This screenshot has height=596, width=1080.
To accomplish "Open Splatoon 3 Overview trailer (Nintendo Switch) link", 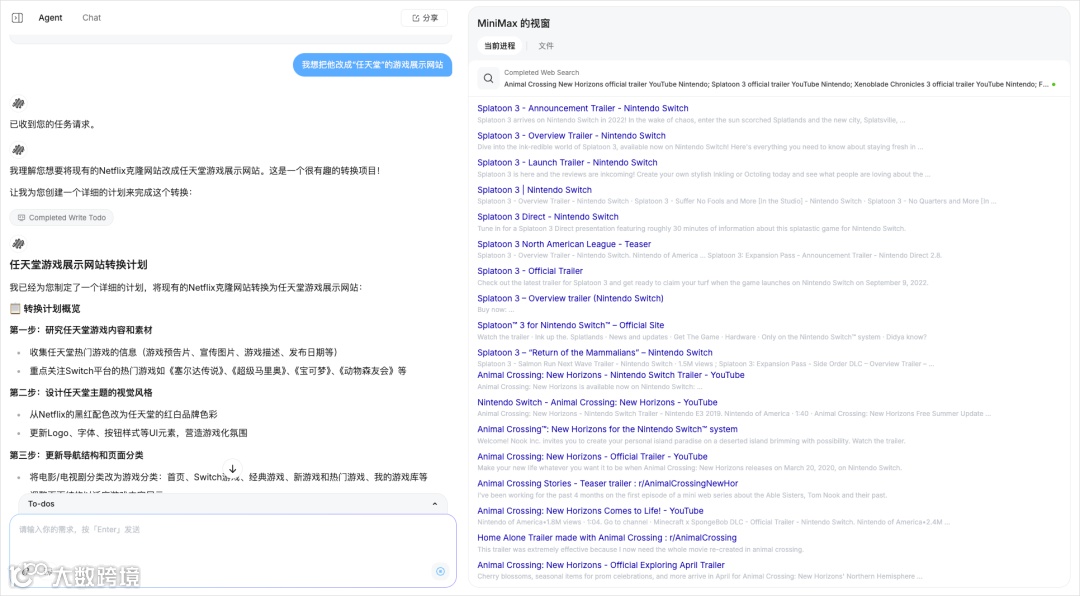I will (570, 298).
